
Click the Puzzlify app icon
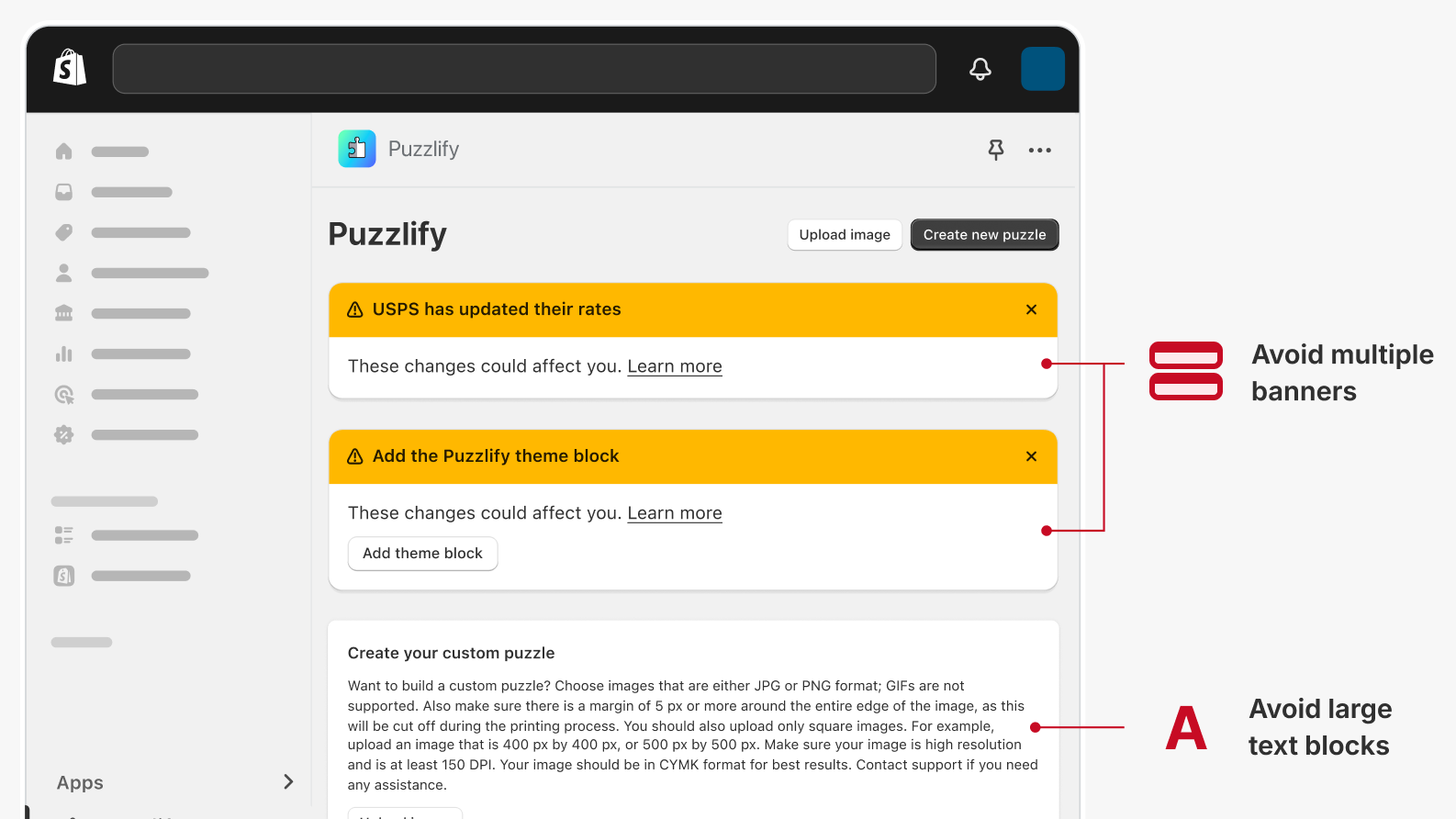pos(357,149)
